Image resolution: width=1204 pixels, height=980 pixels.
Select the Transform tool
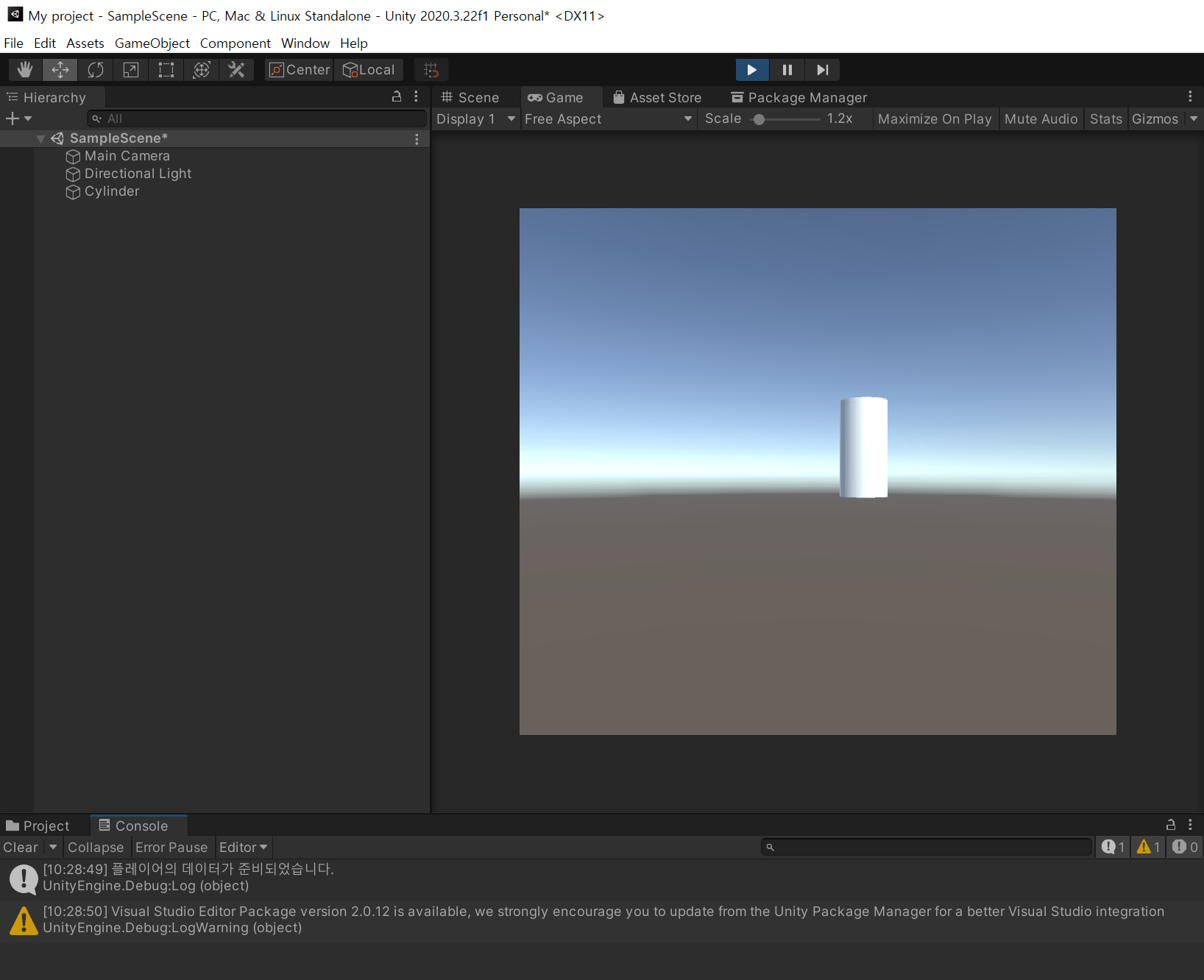pyautogui.click(x=202, y=70)
